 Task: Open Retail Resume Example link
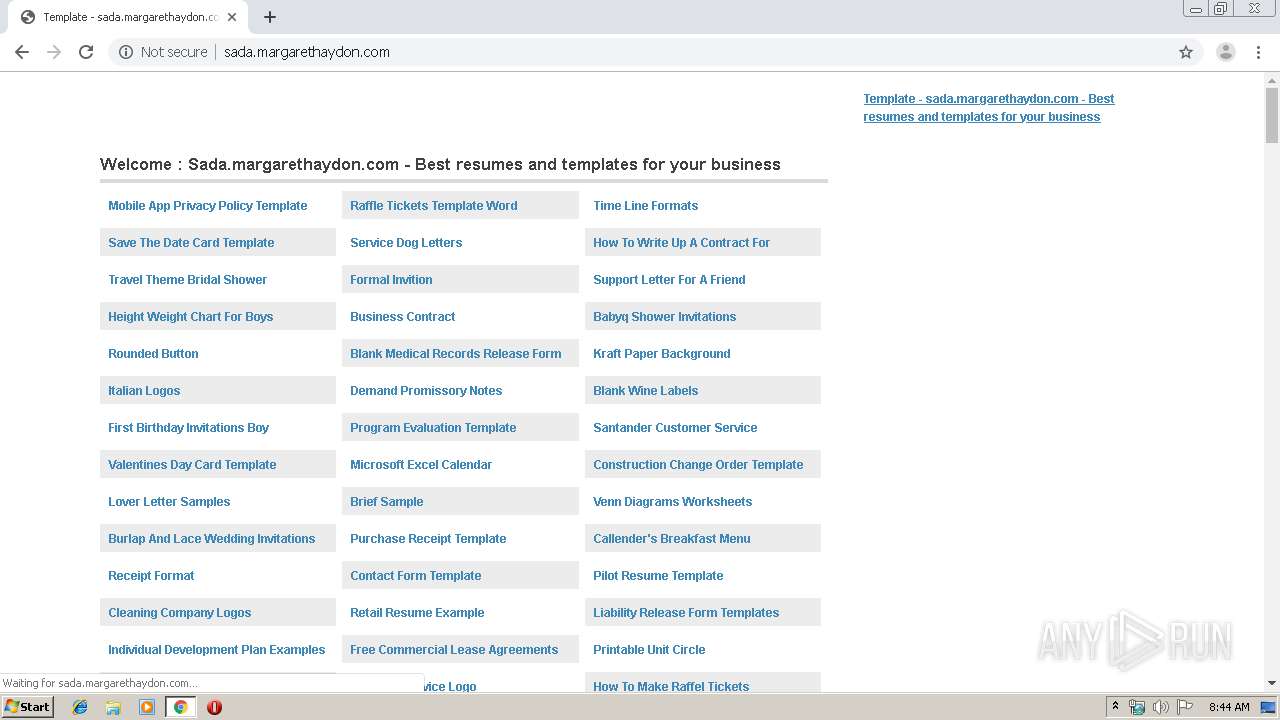[x=417, y=612]
